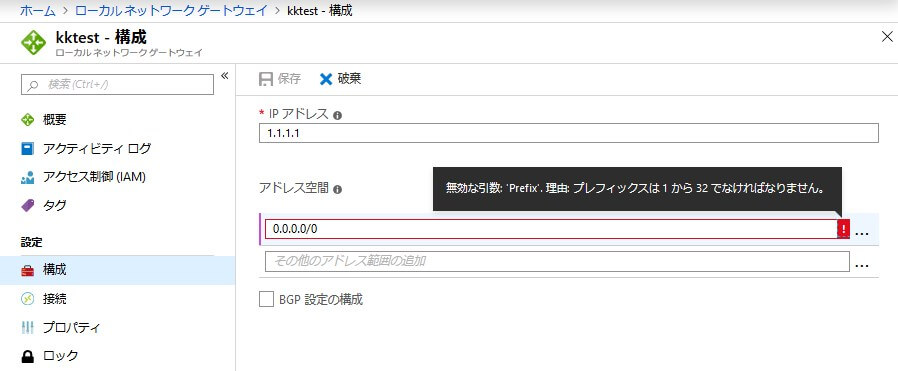
Task: Click the purple タグ tag icon
Action: [27, 206]
